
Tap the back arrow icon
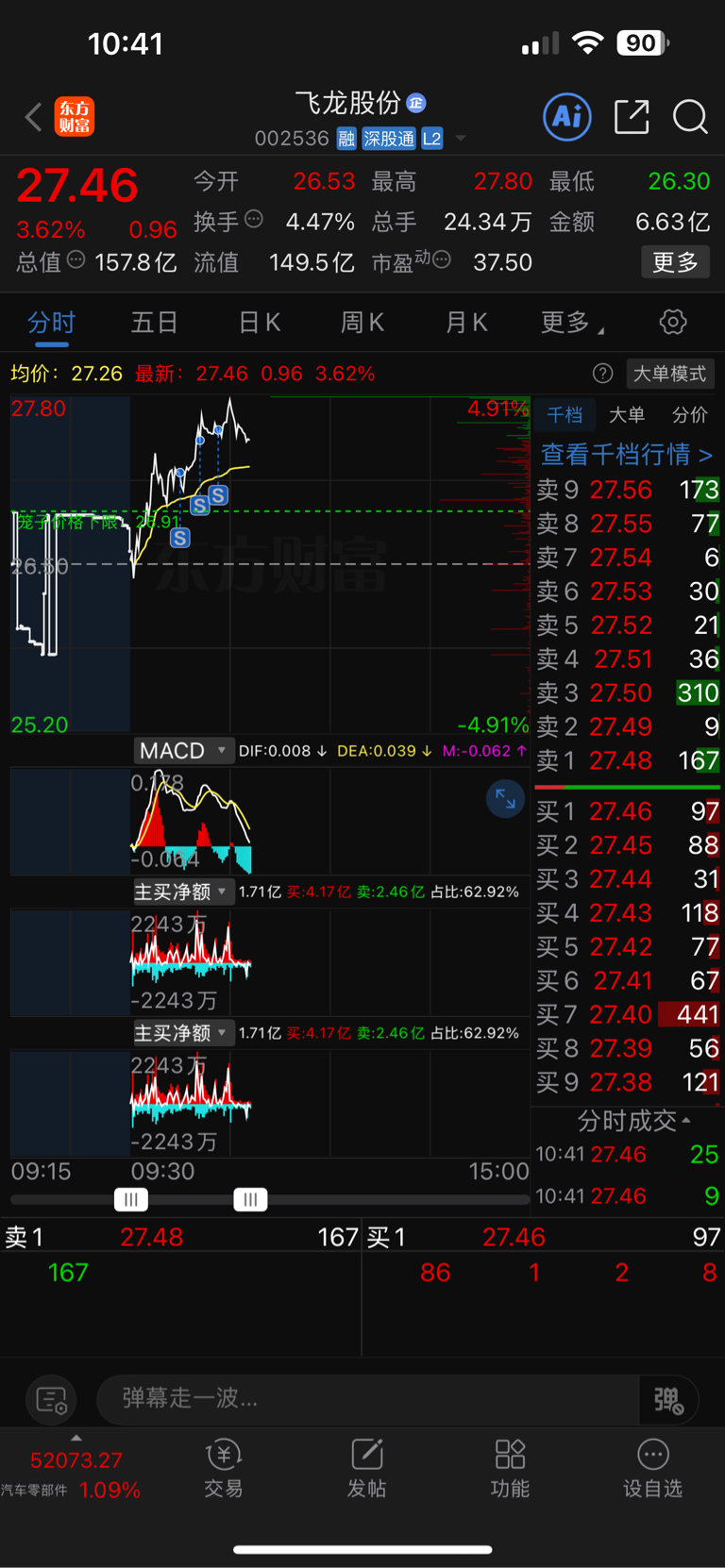tap(34, 117)
